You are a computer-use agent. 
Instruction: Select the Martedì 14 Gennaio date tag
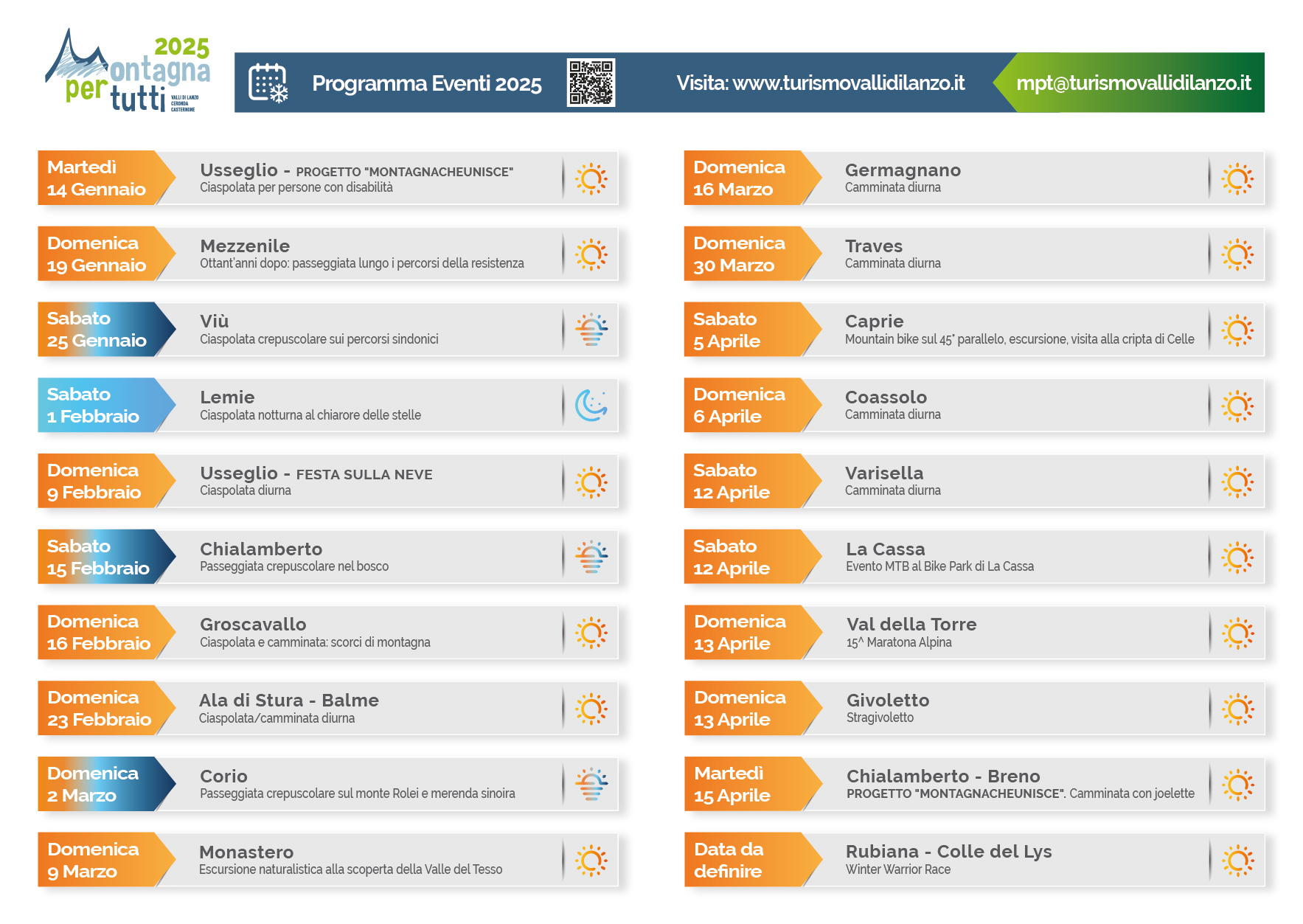point(97,178)
